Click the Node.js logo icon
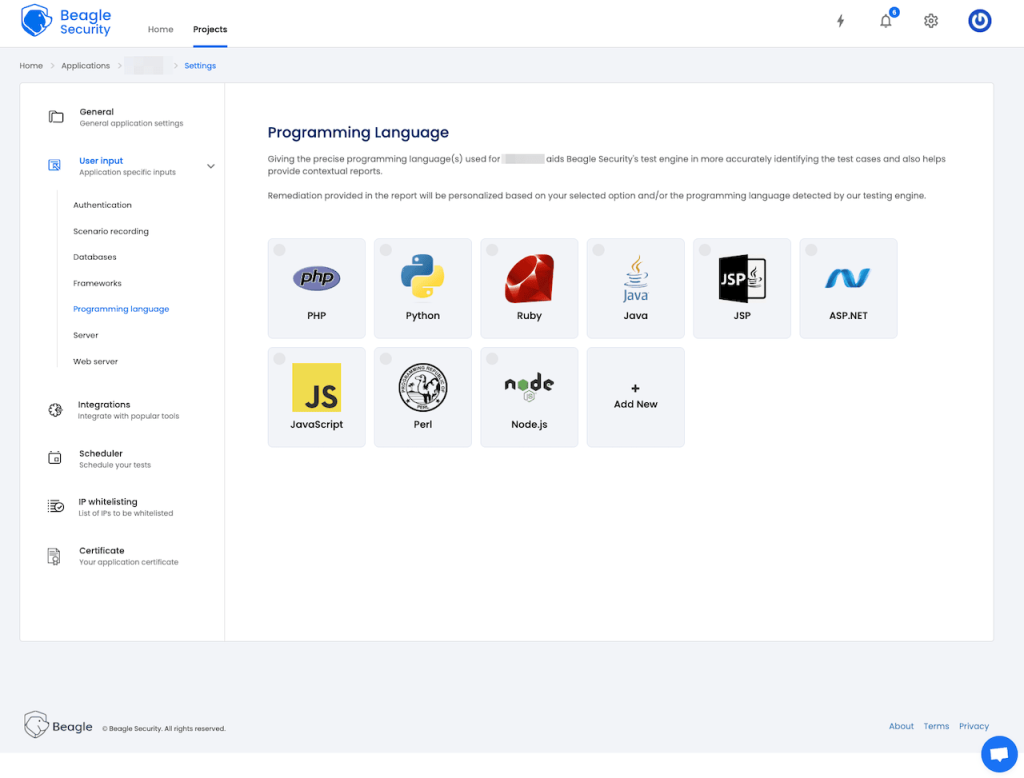 tap(529, 387)
